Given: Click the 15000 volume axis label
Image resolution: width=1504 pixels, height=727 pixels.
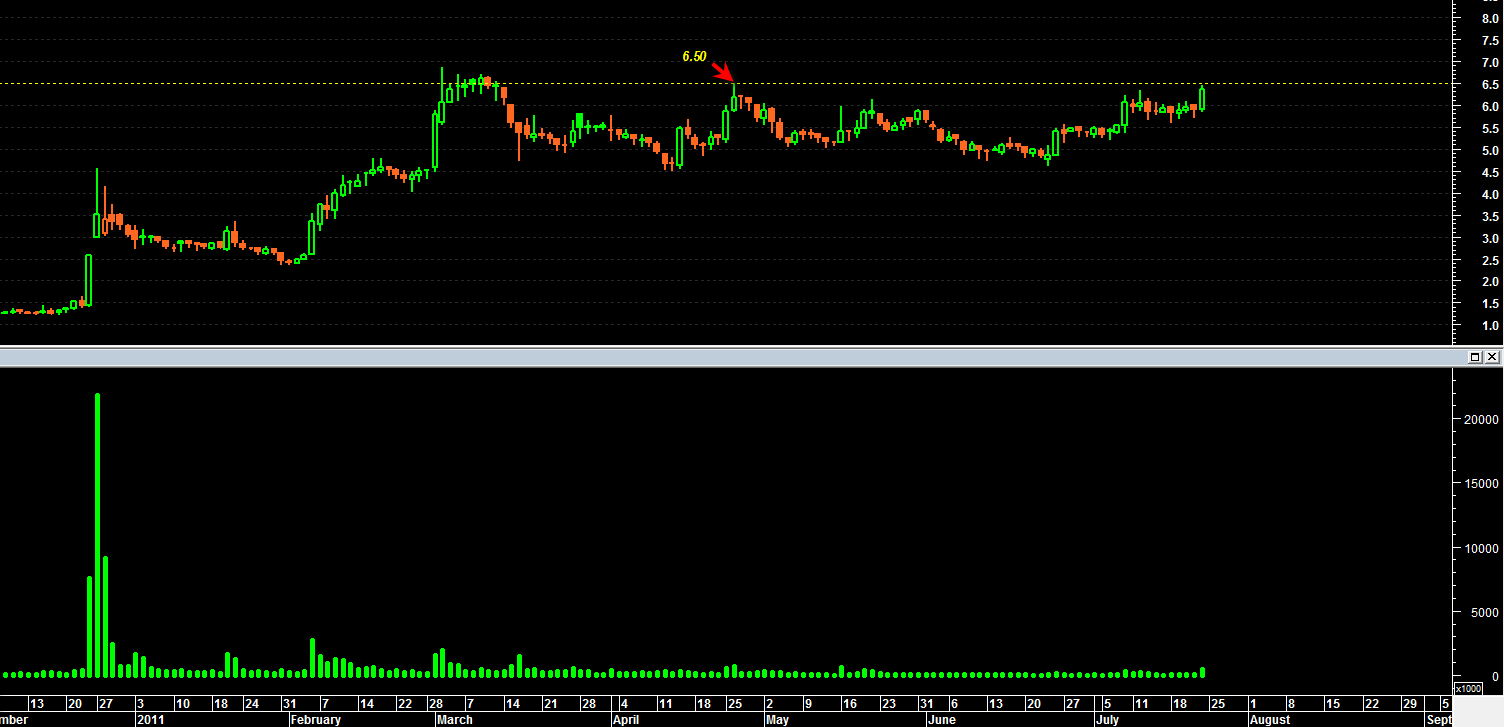Looking at the screenshot, I should click(x=1483, y=484).
